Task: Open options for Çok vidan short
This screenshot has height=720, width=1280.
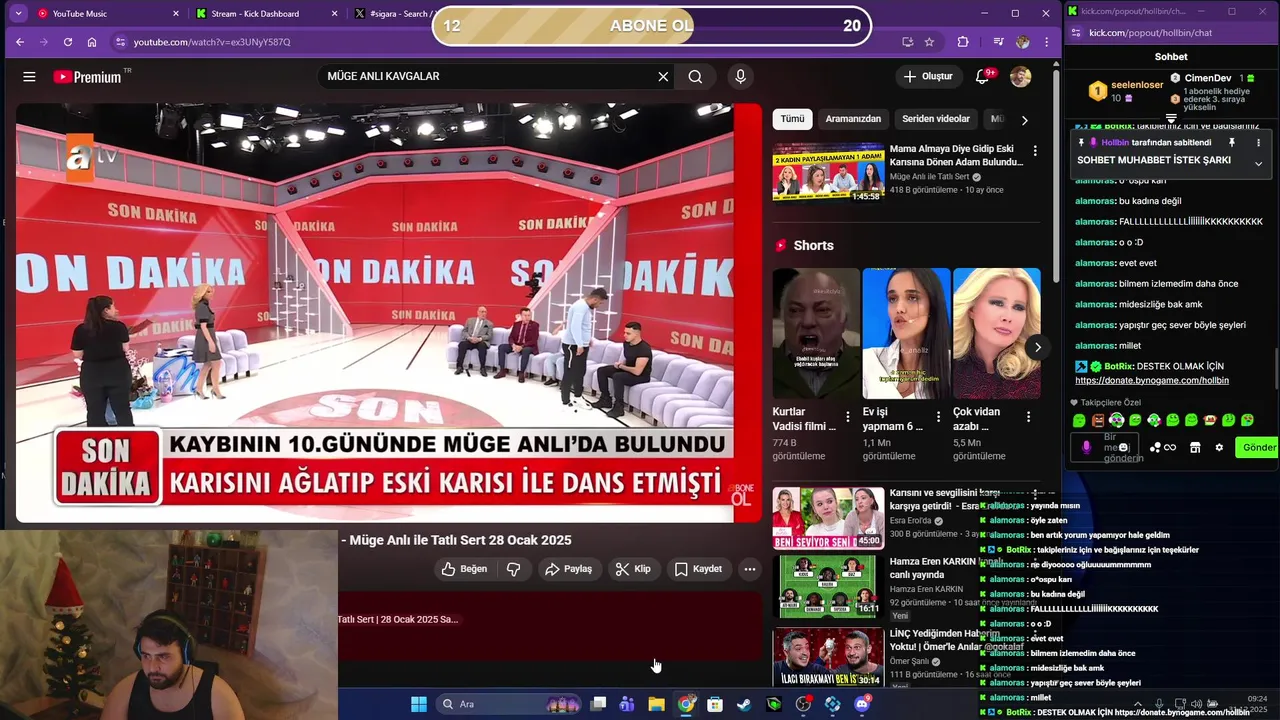Action: click(x=1028, y=417)
